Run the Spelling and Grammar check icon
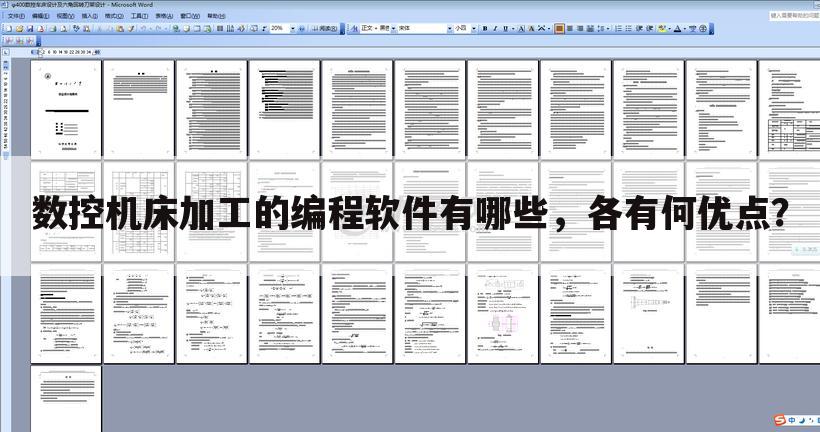The height and width of the screenshot is (432, 820). click(x=76, y=29)
